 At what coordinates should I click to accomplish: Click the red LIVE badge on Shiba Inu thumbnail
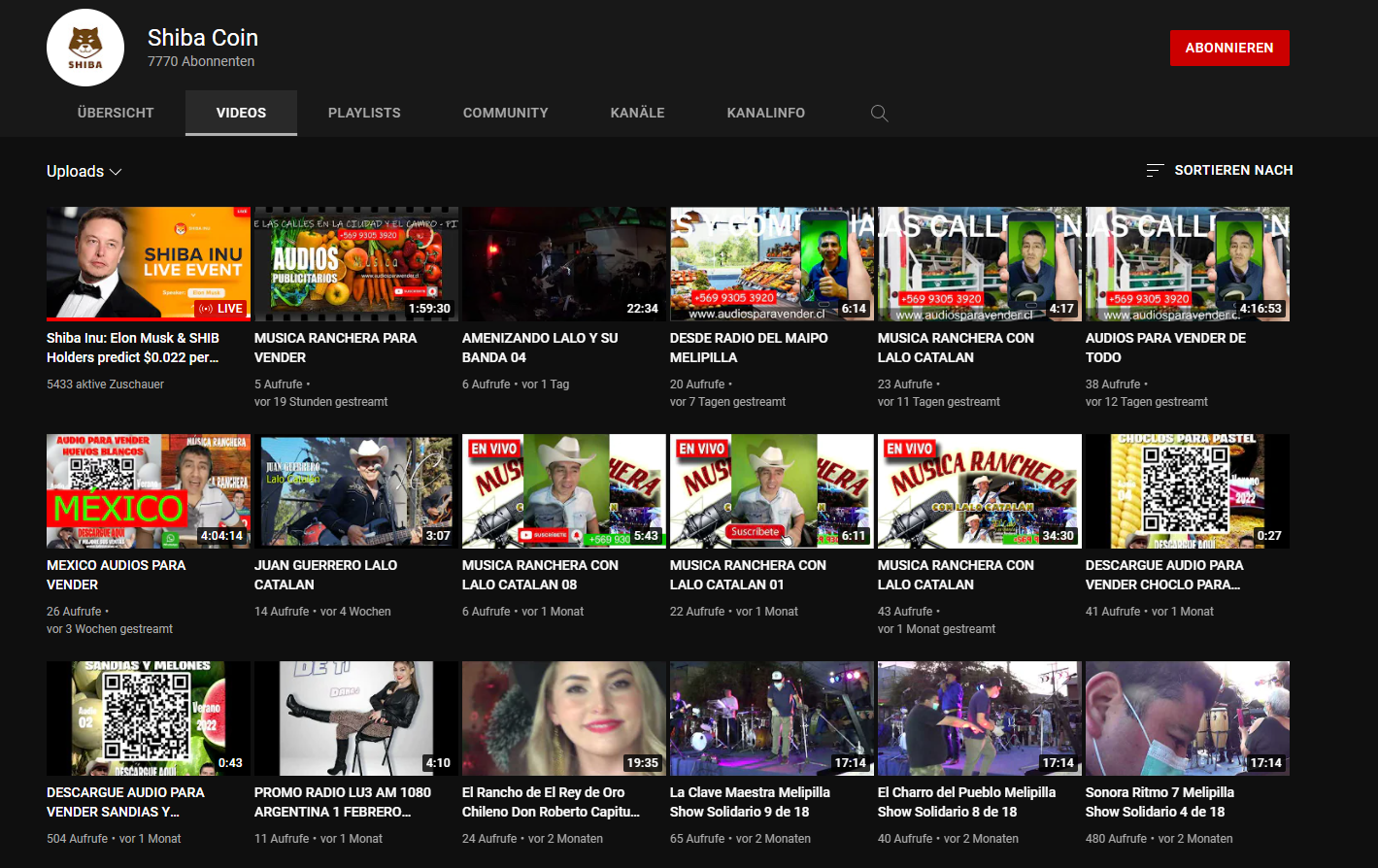coord(221,309)
